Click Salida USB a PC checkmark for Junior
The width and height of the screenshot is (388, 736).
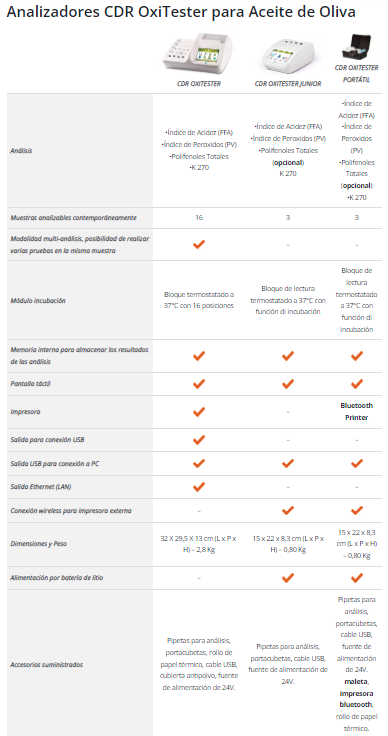[288, 463]
